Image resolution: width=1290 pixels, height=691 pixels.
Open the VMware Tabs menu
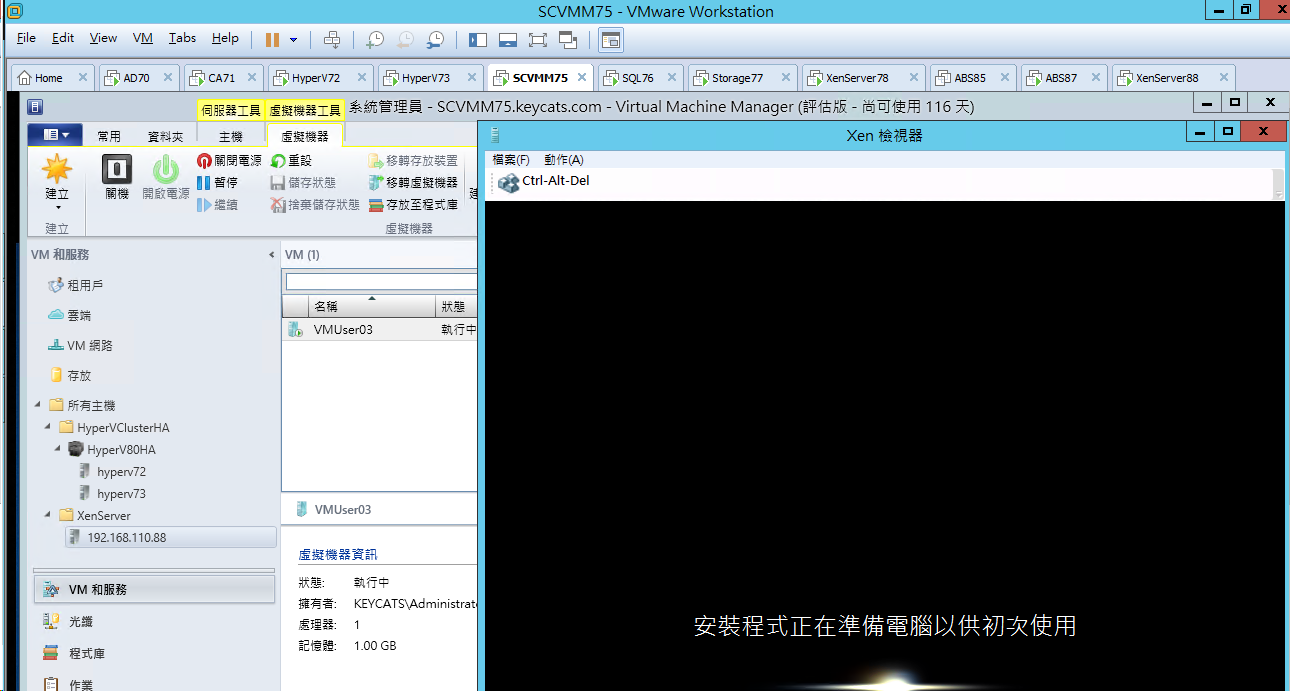[x=182, y=38]
